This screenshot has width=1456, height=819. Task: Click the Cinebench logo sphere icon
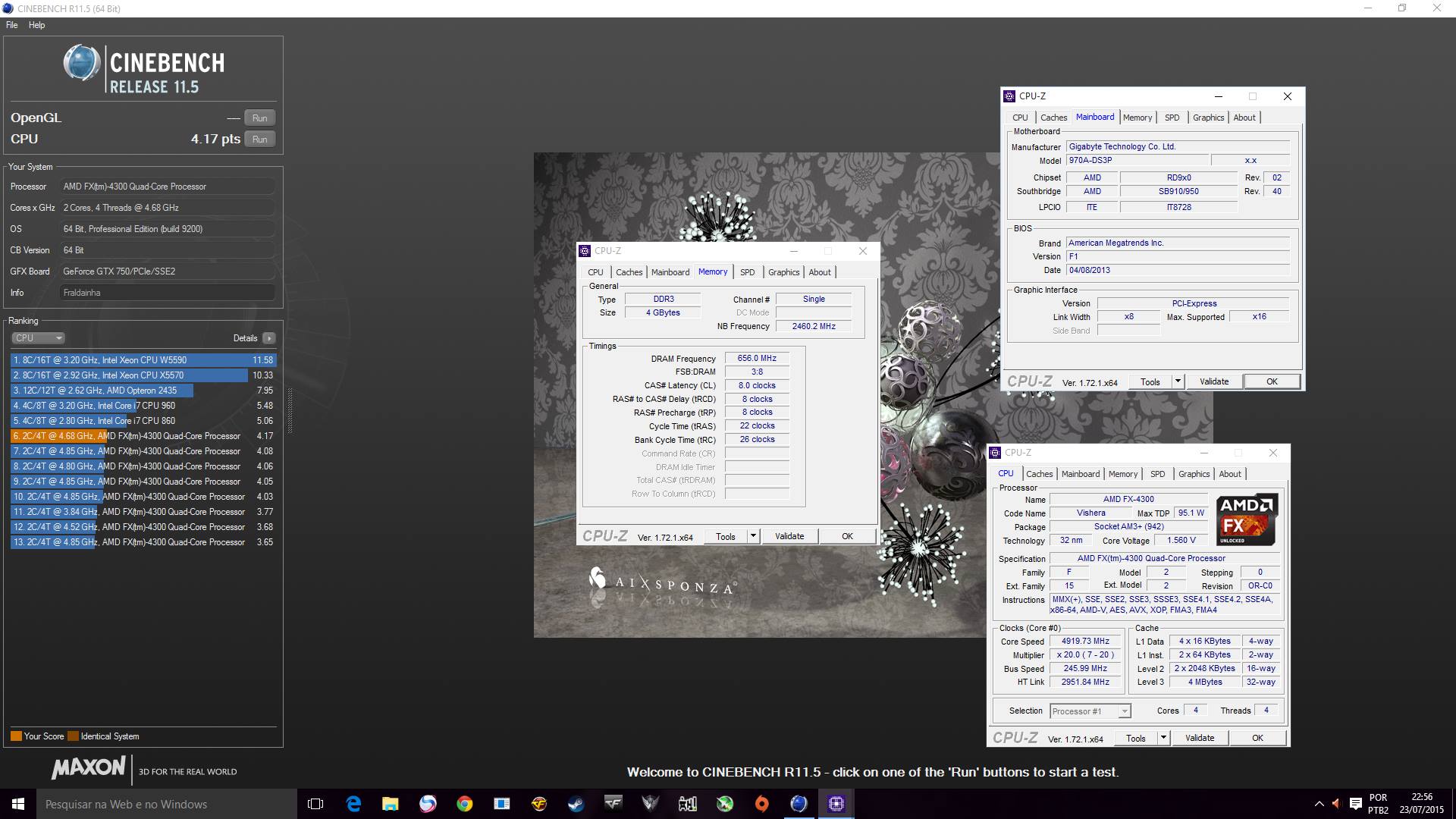82,63
